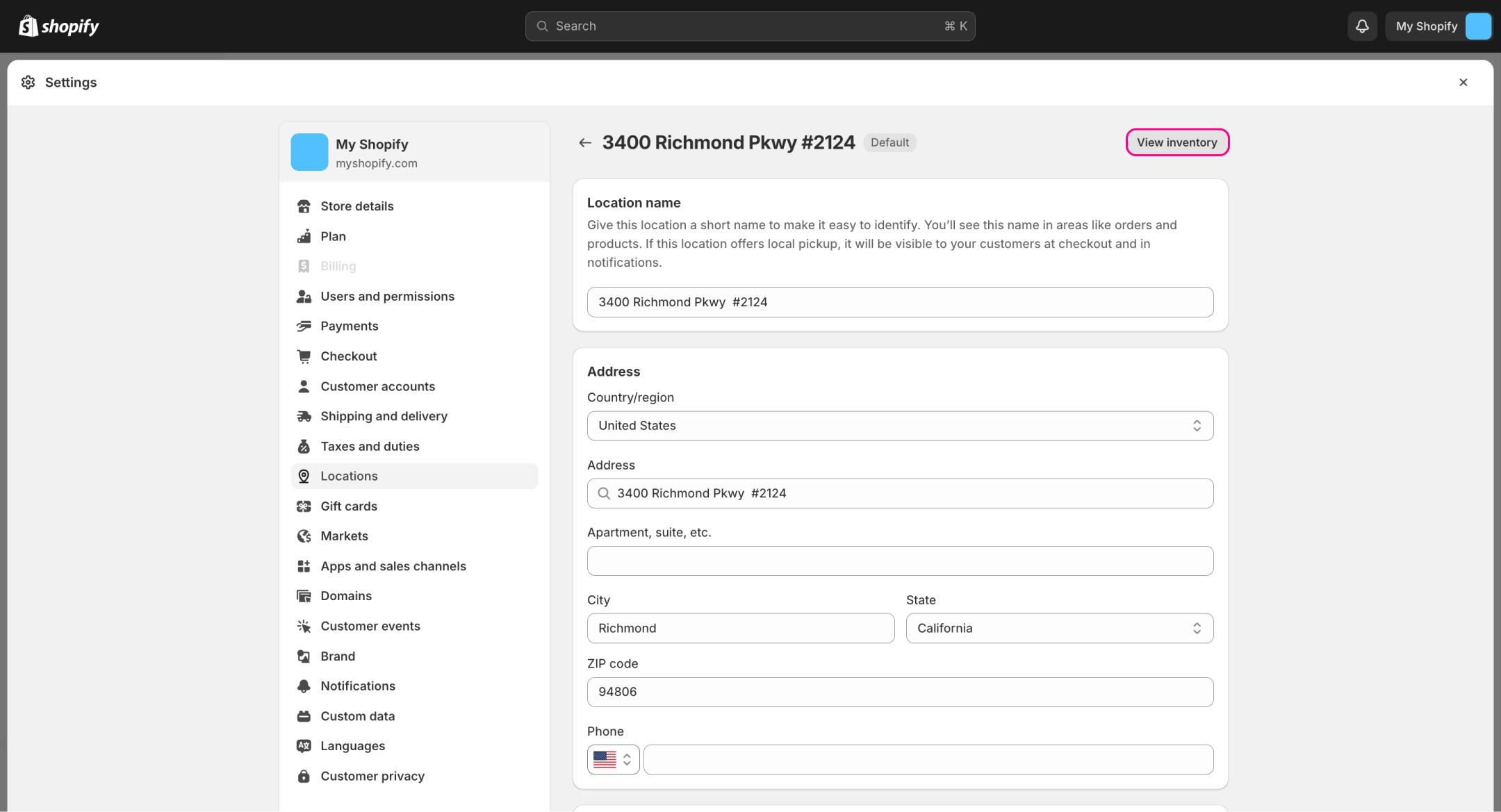Click the Gift cards icon

click(304, 506)
